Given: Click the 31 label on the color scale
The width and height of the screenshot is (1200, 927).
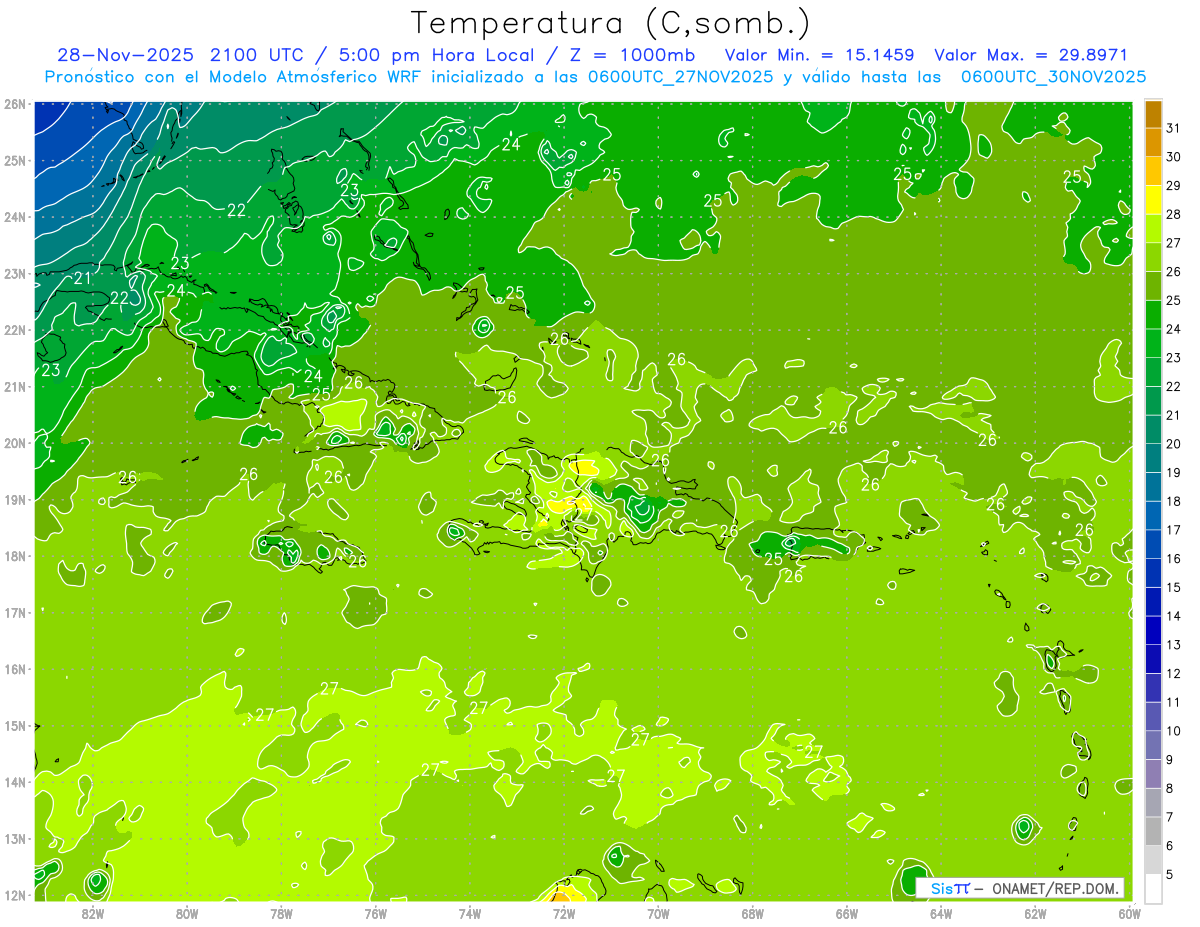Looking at the screenshot, I should [x=1174, y=128].
